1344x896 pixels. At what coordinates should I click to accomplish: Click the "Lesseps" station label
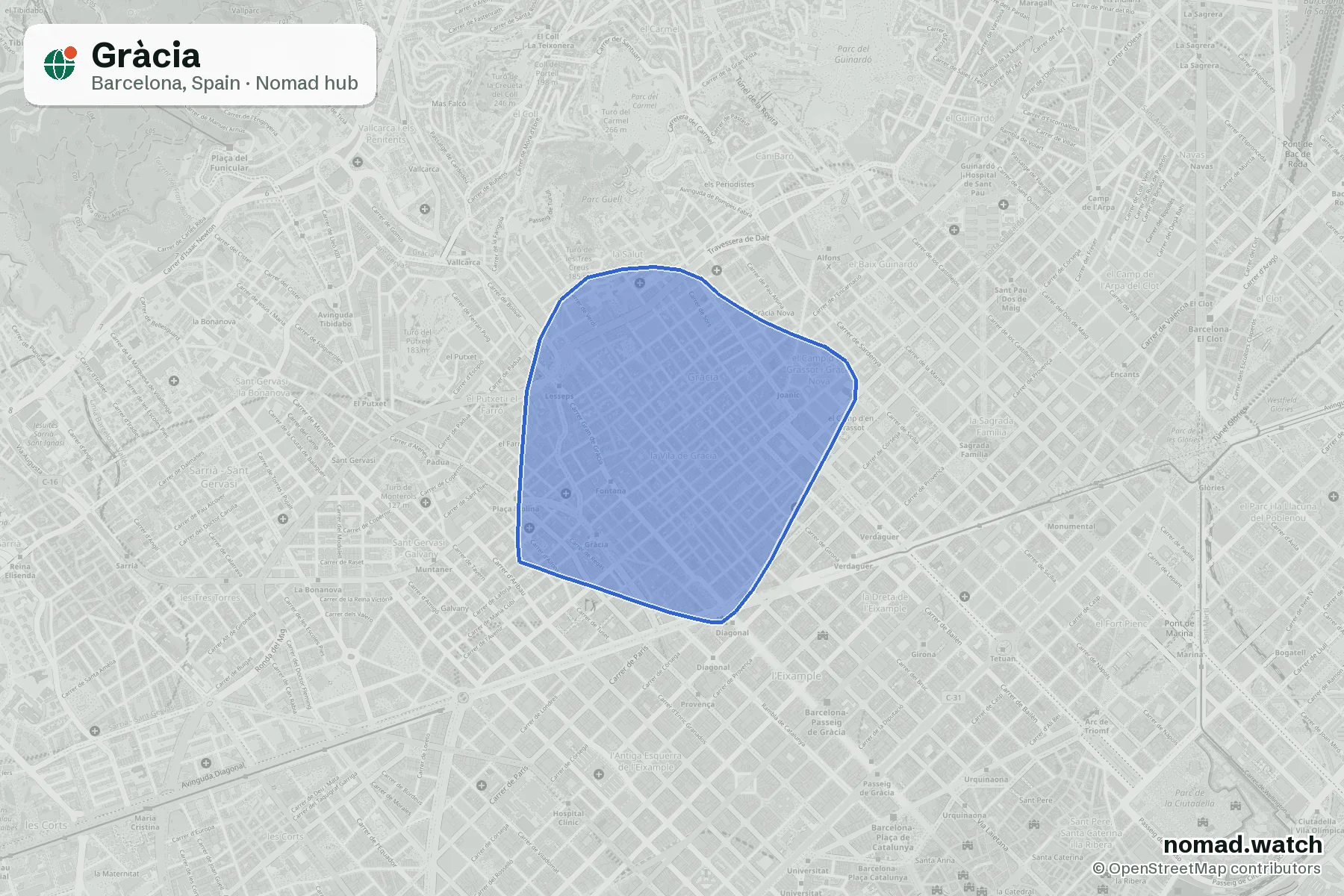pos(559,396)
